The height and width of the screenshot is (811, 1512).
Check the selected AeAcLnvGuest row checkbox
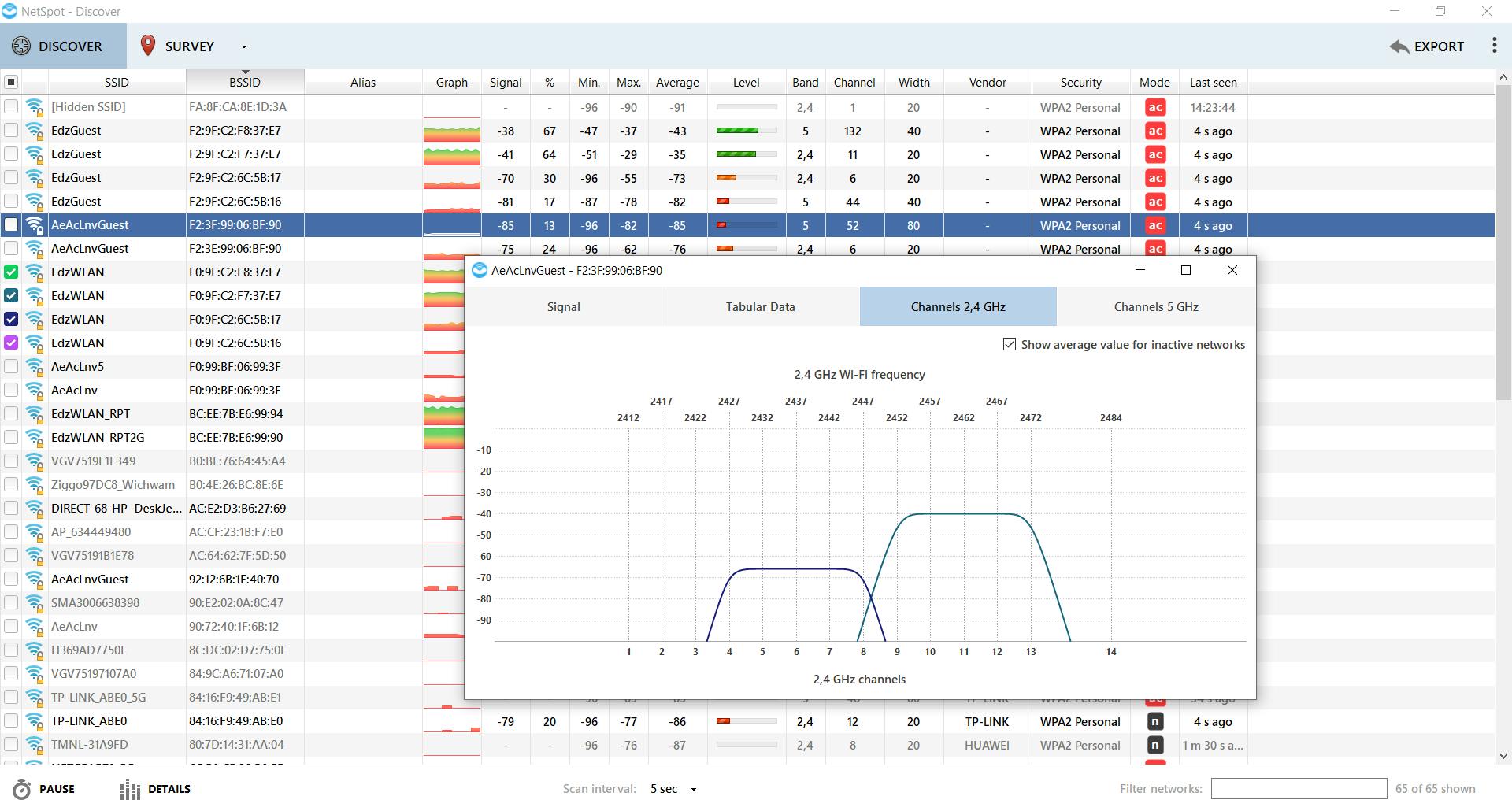[x=11, y=224]
